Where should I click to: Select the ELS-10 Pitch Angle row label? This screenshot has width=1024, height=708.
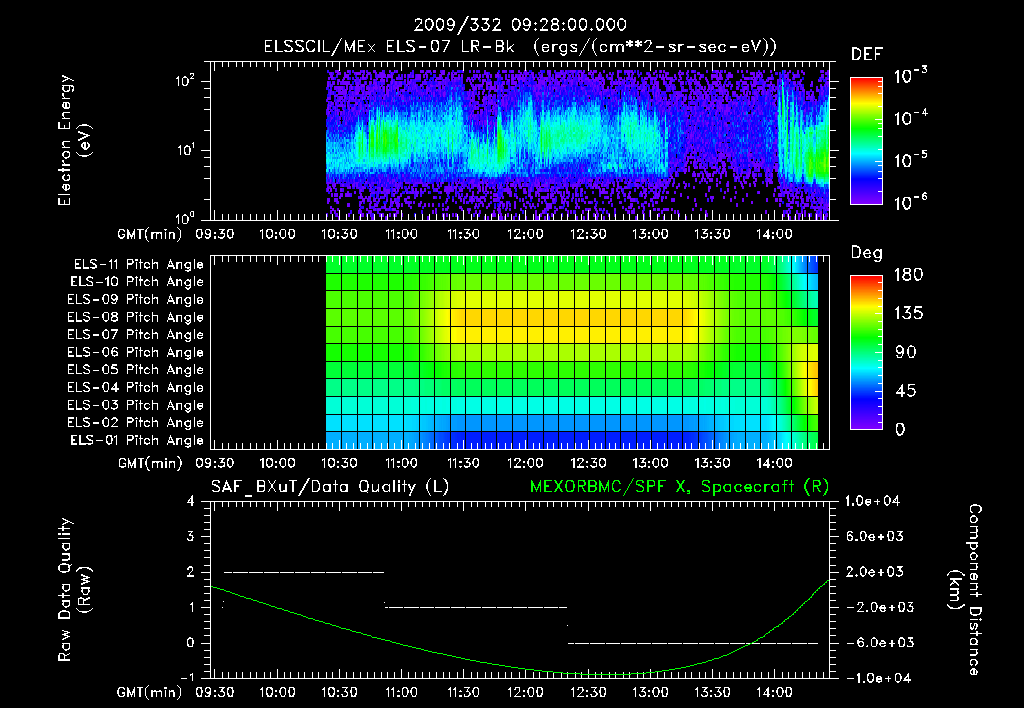click(137, 282)
